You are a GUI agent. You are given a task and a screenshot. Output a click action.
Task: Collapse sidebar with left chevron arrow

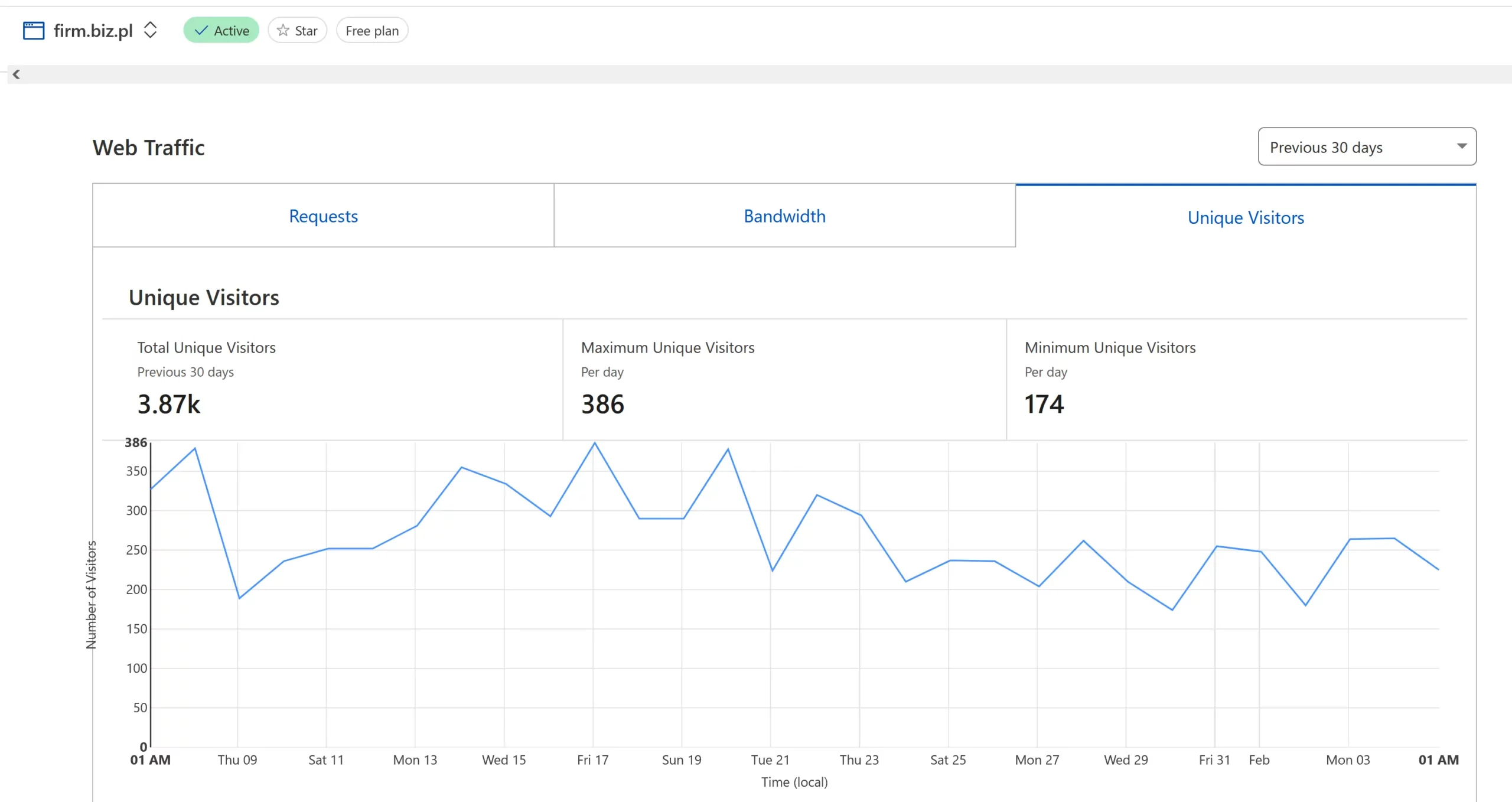pos(17,74)
